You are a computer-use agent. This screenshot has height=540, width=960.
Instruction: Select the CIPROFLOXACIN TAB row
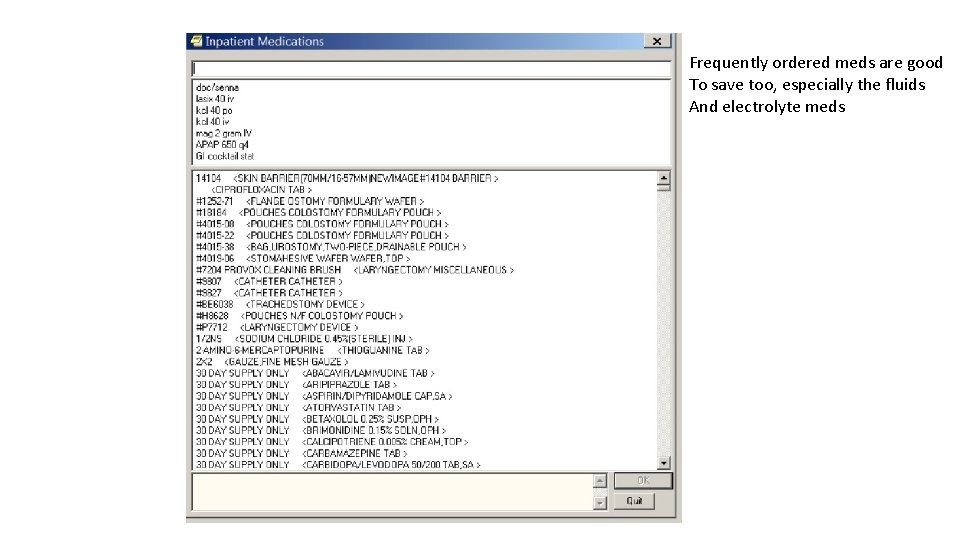261,190
